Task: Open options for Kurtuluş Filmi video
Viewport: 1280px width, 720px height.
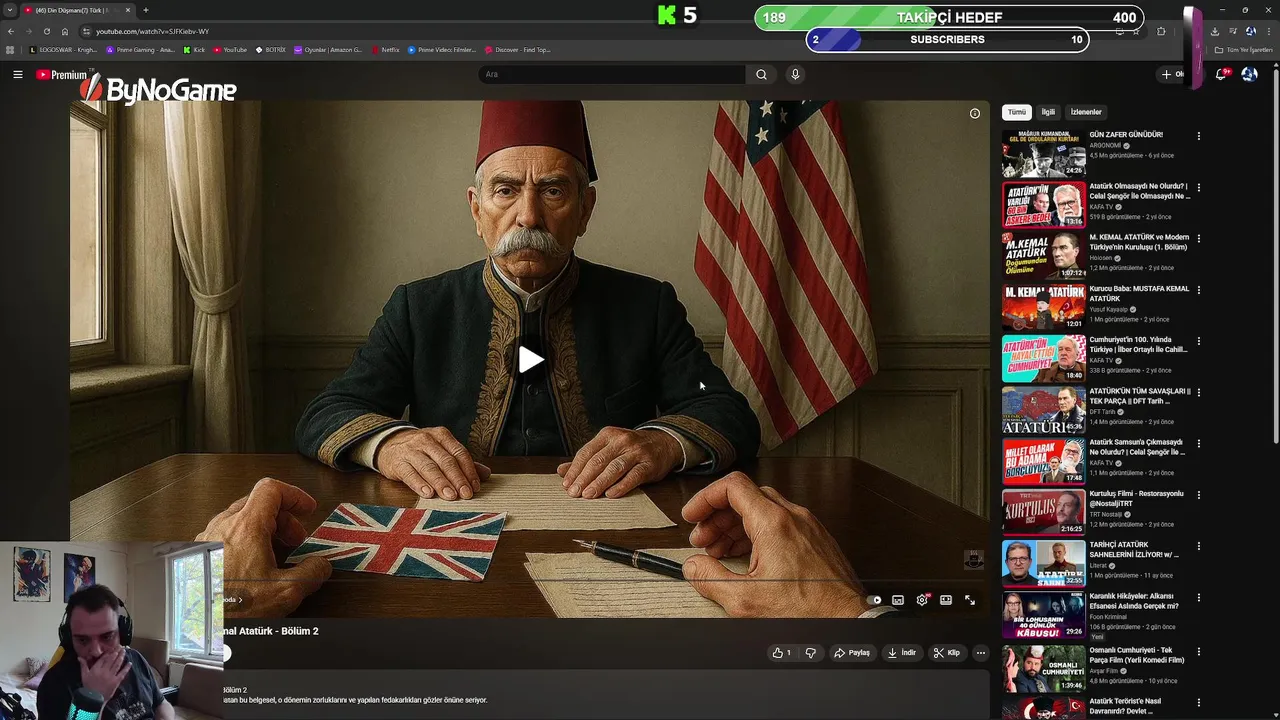Action: [x=1198, y=495]
